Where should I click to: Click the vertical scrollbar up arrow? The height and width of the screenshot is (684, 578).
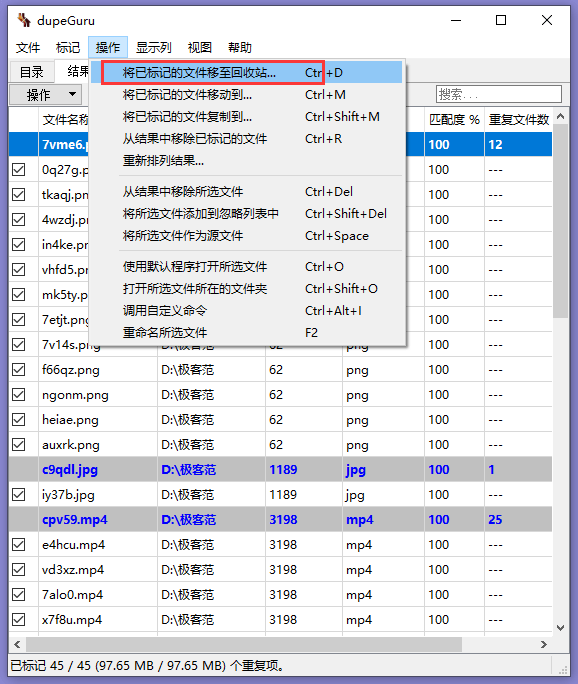pyautogui.click(x=561, y=116)
